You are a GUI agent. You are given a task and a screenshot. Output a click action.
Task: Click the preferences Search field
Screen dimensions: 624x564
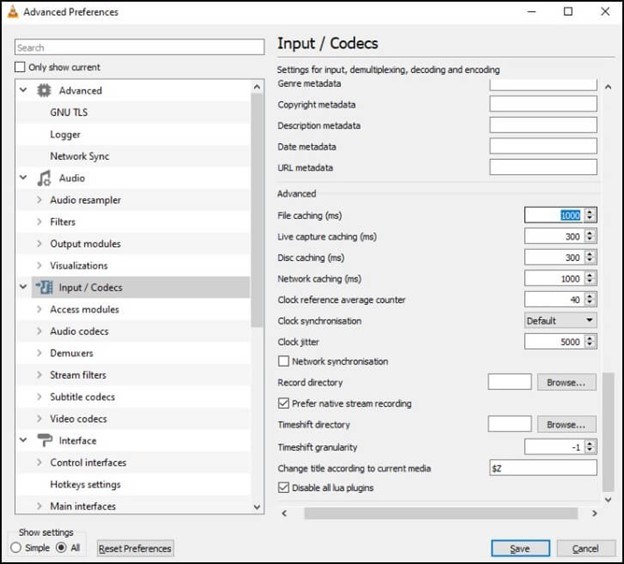[x=139, y=47]
